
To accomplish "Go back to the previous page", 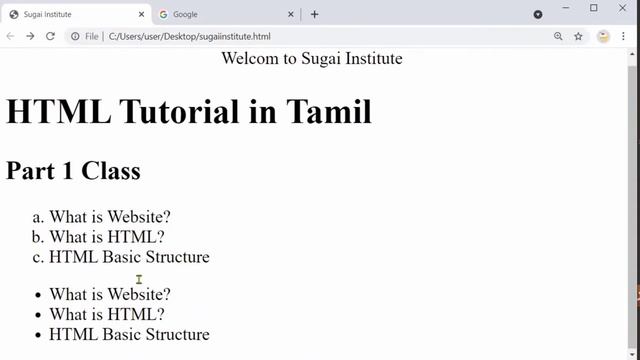I will [11, 36].
